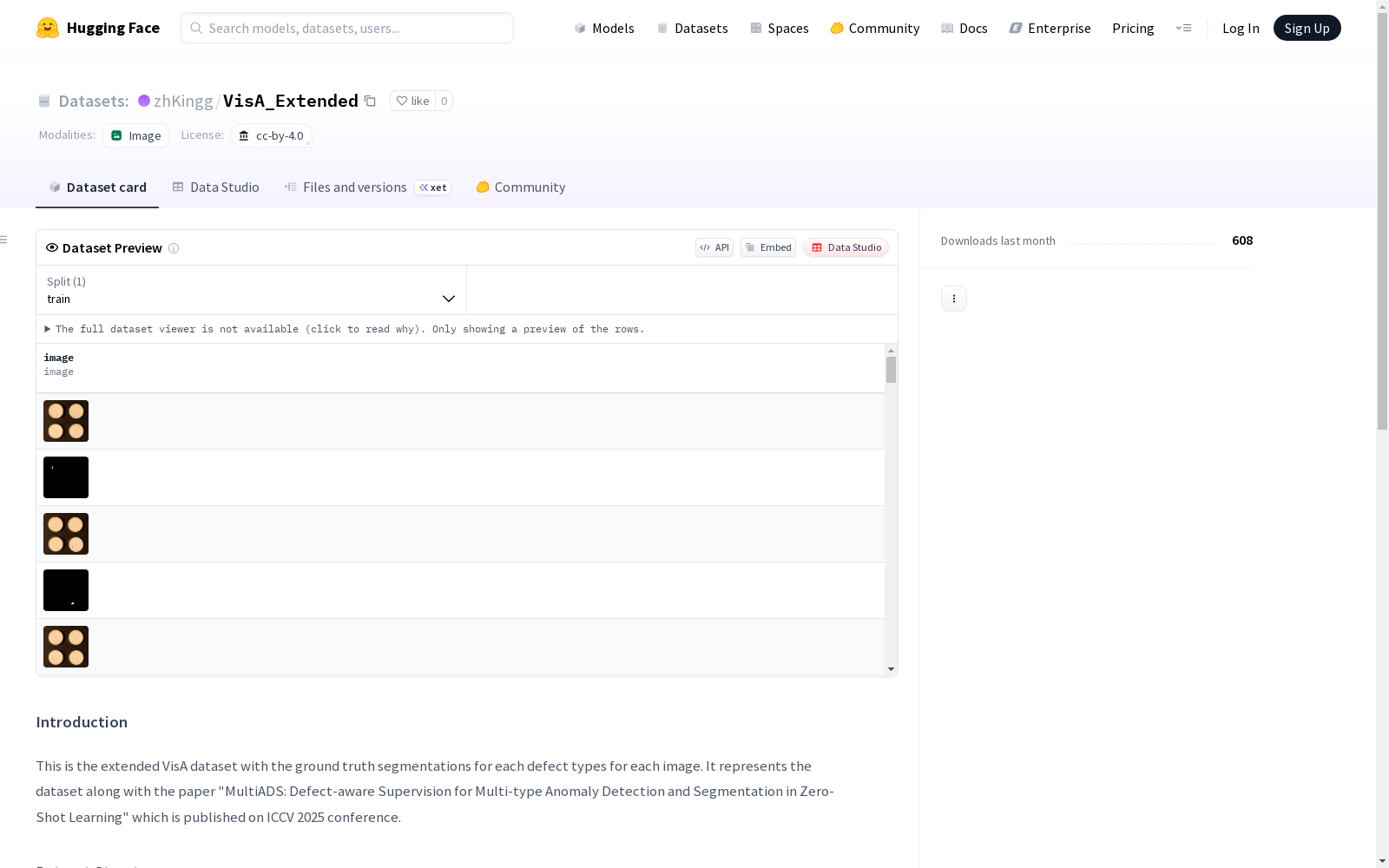Viewport: 1389px width, 868px height.
Task: Click the Embed button
Action: click(768, 247)
